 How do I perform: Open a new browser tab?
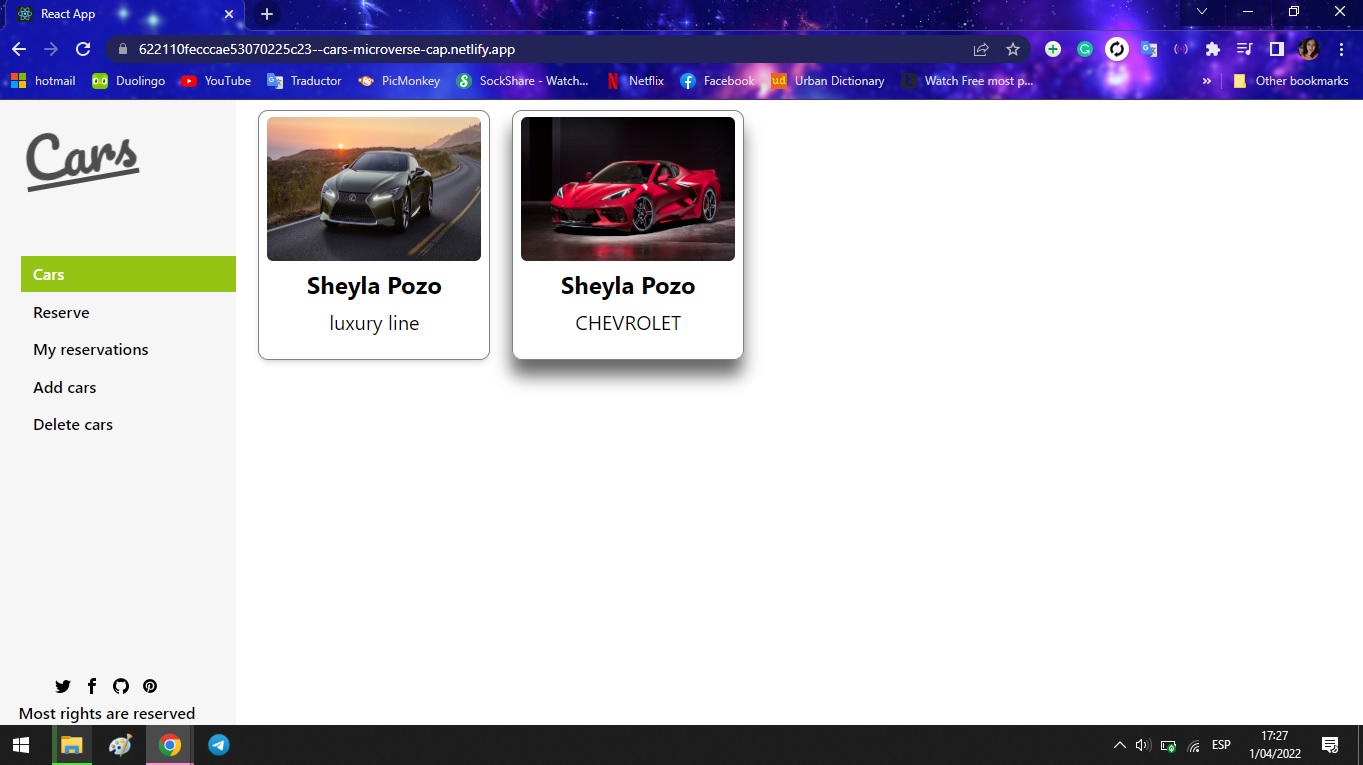pyautogui.click(x=266, y=14)
